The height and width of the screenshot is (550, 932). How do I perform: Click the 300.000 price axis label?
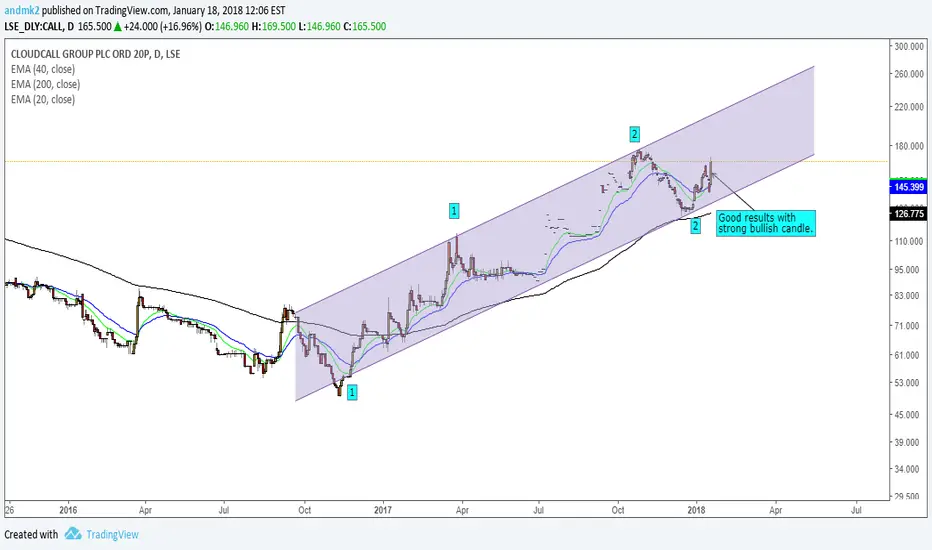[909, 46]
